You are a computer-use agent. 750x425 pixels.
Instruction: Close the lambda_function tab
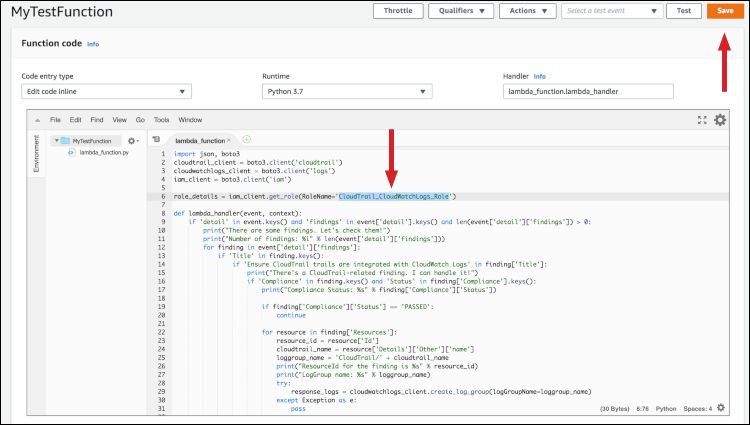[229, 141]
